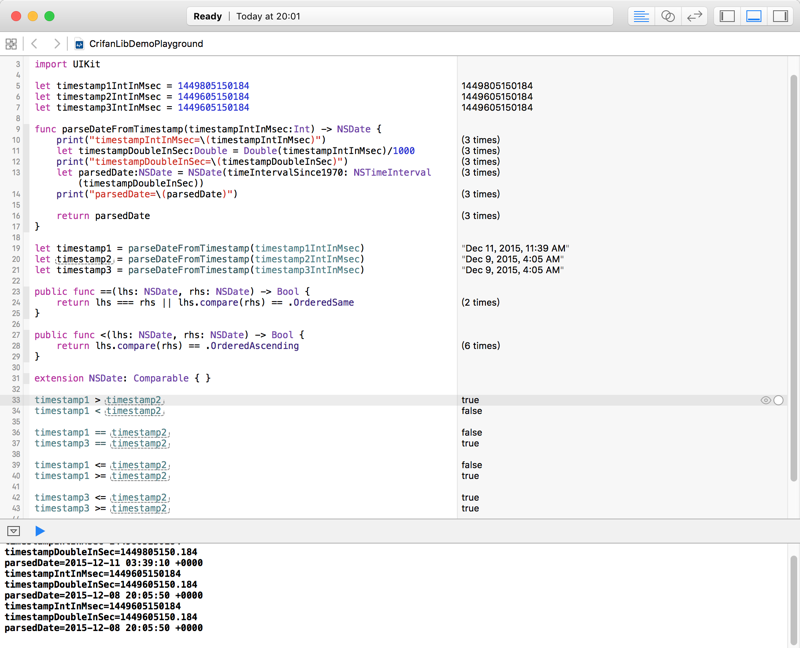Click line number 19 in gutter

[16, 248]
